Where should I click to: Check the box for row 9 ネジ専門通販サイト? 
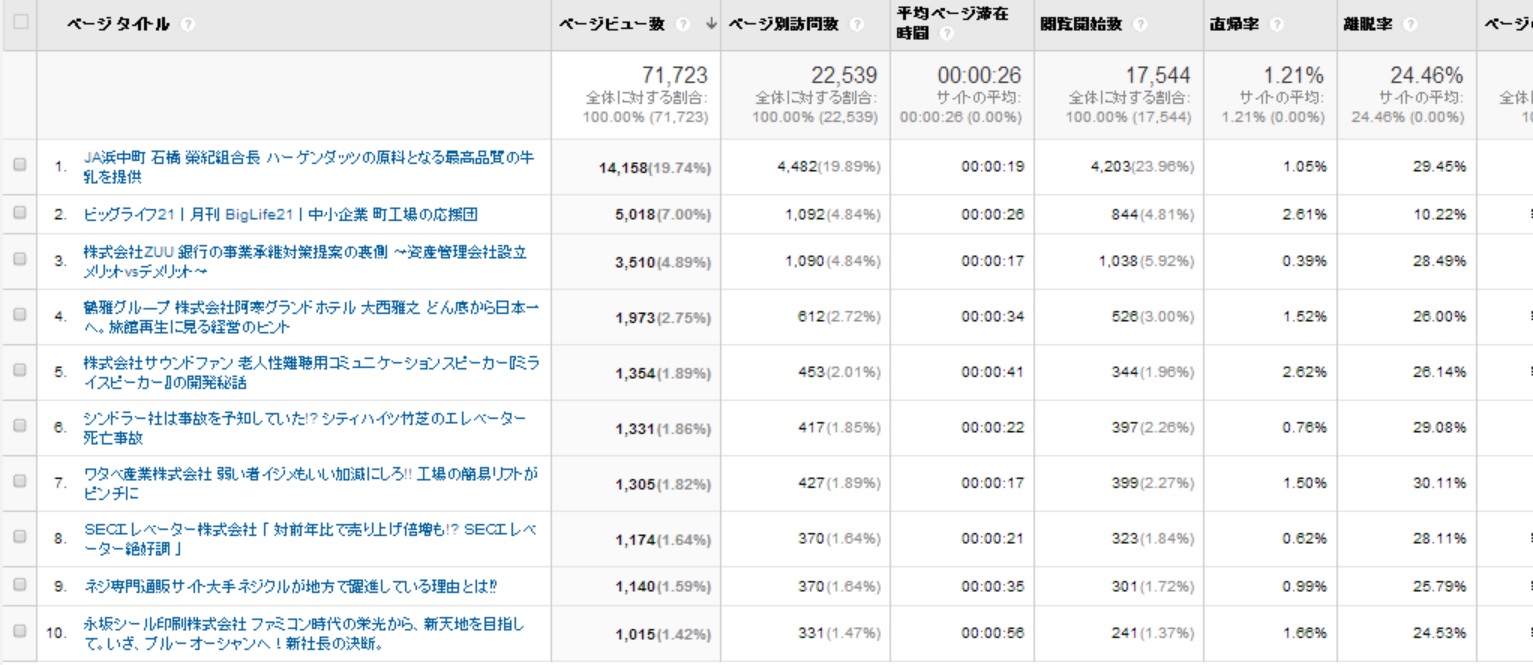click(x=20, y=585)
